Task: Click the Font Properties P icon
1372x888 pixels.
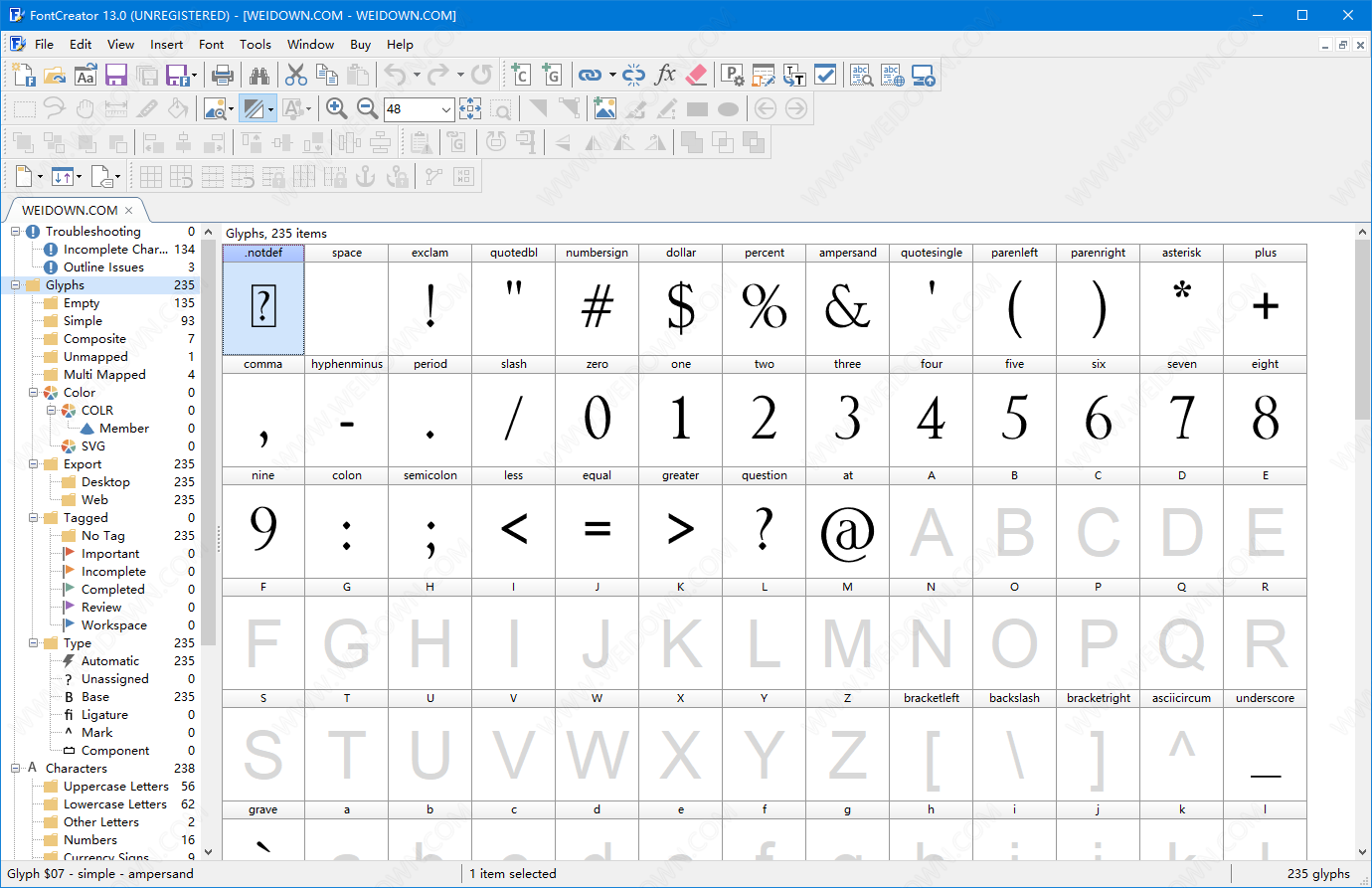Action: click(733, 75)
